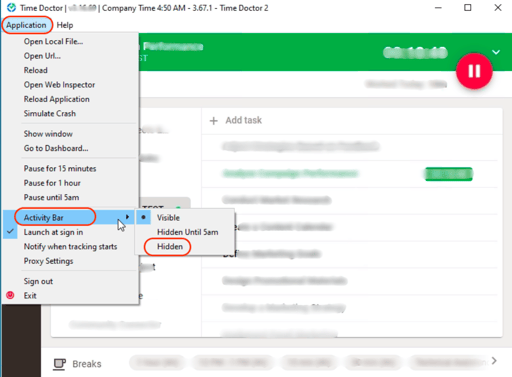512x377 pixels.
Task: Select Hidden Until 5am option
Action: pos(188,232)
